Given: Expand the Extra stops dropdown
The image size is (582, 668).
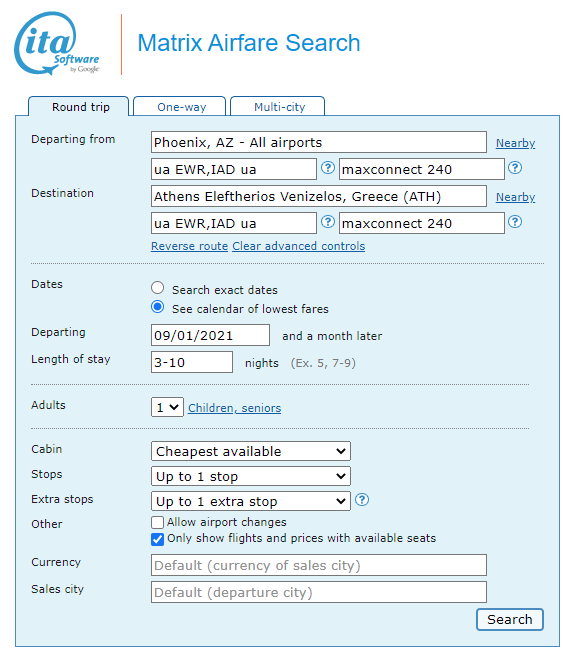Looking at the screenshot, I should (x=251, y=501).
